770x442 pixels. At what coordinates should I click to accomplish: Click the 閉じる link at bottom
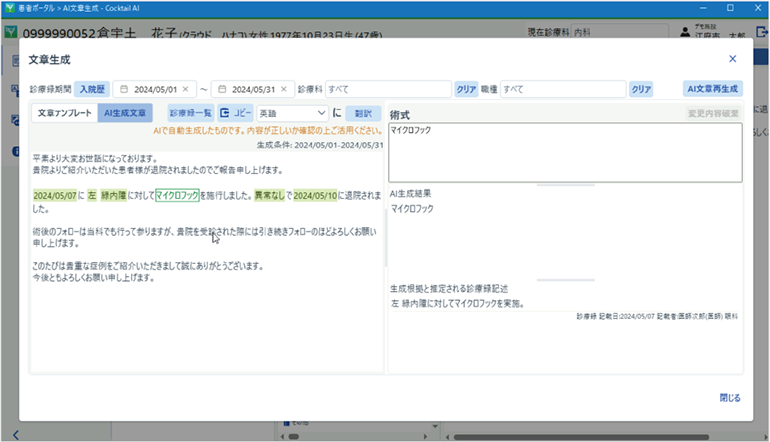tap(730, 397)
